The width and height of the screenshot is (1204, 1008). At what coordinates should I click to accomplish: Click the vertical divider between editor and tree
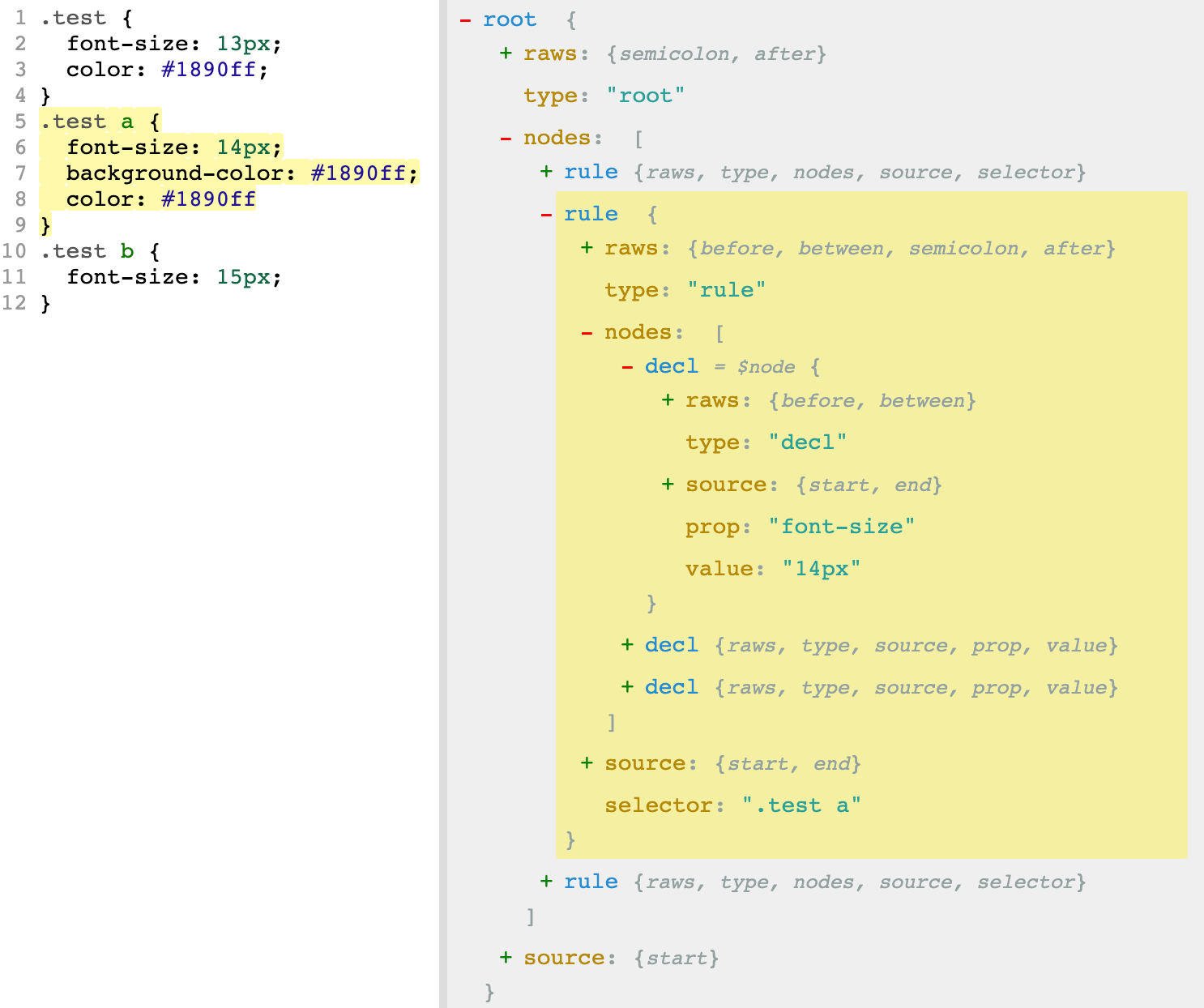[x=443, y=504]
